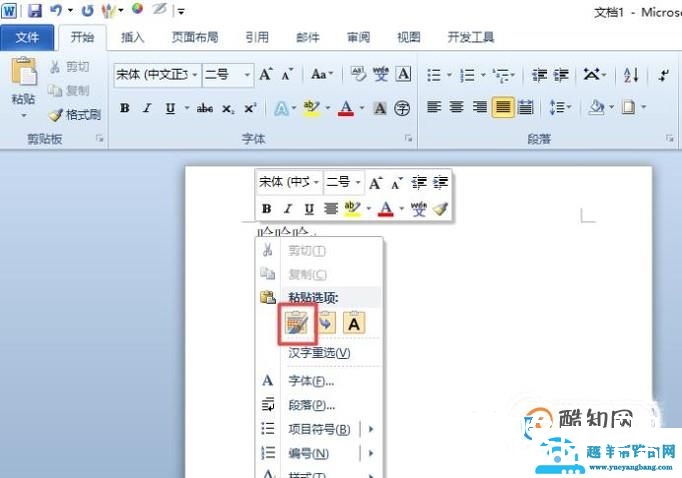Click the Sort A-Z icon
The height and width of the screenshot is (478, 682).
631,75
